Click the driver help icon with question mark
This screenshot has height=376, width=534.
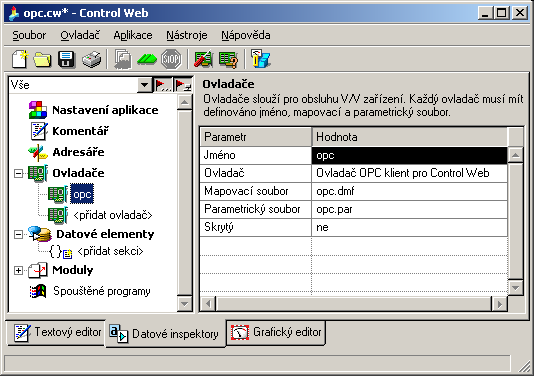click(x=228, y=59)
